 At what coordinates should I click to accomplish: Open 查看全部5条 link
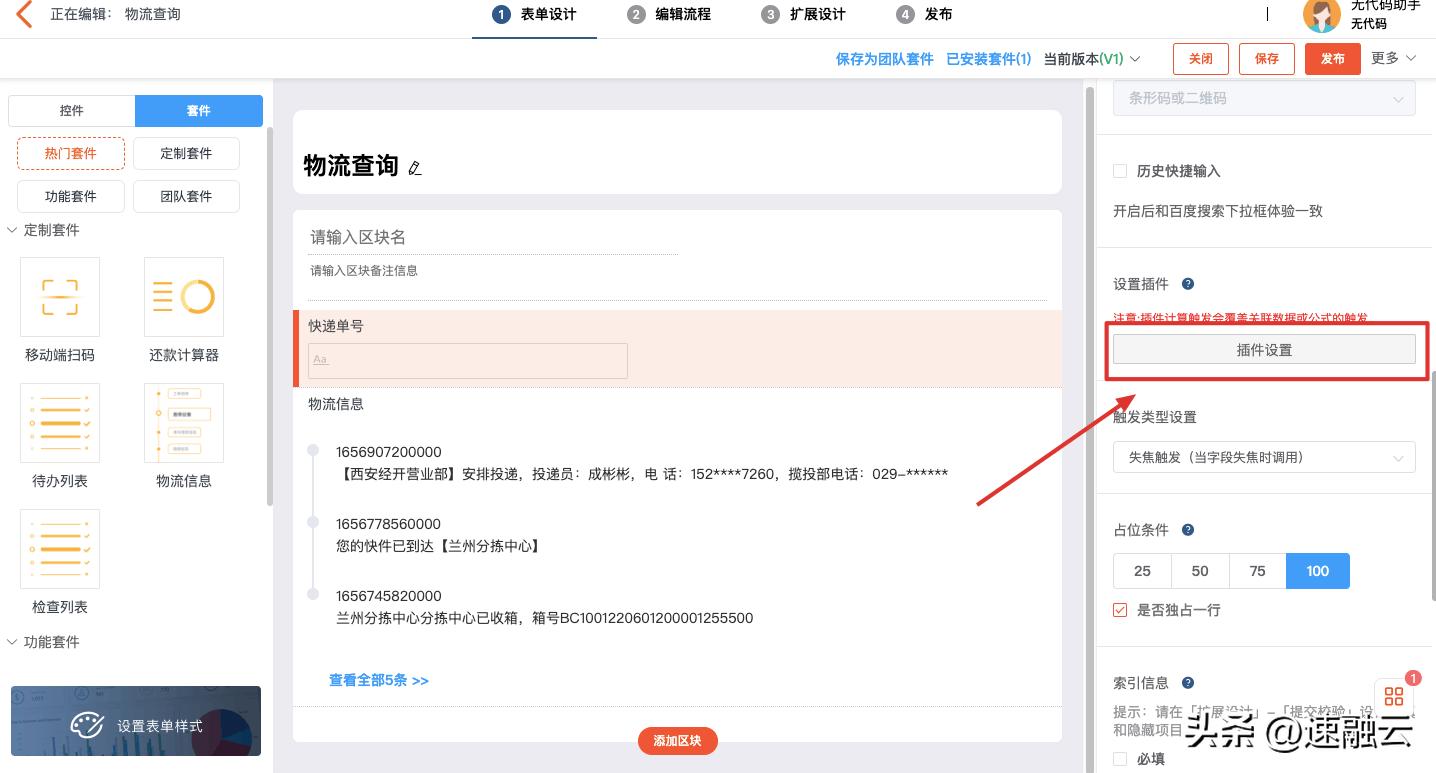378,679
